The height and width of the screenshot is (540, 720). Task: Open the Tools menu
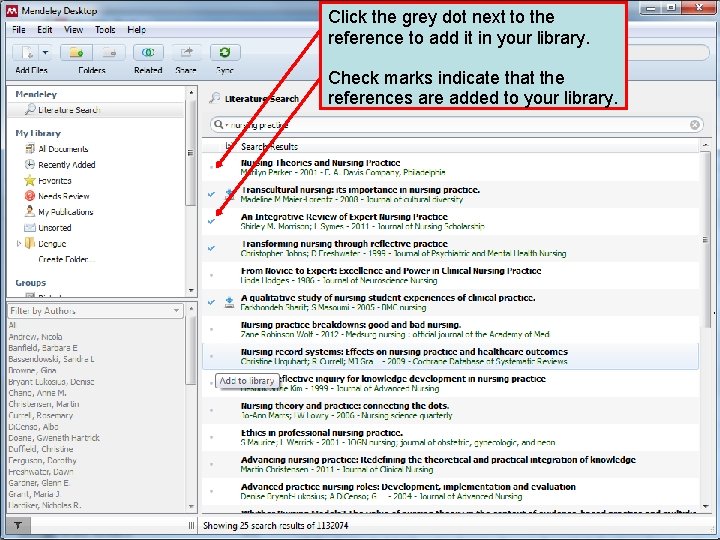pos(105,30)
